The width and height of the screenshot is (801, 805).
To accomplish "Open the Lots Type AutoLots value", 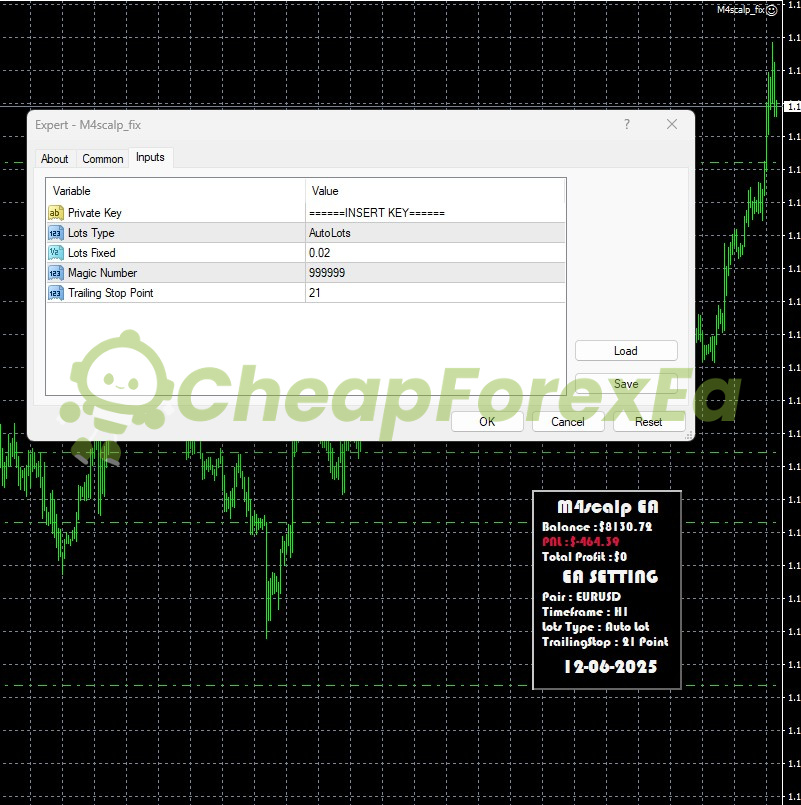I will point(435,233).
